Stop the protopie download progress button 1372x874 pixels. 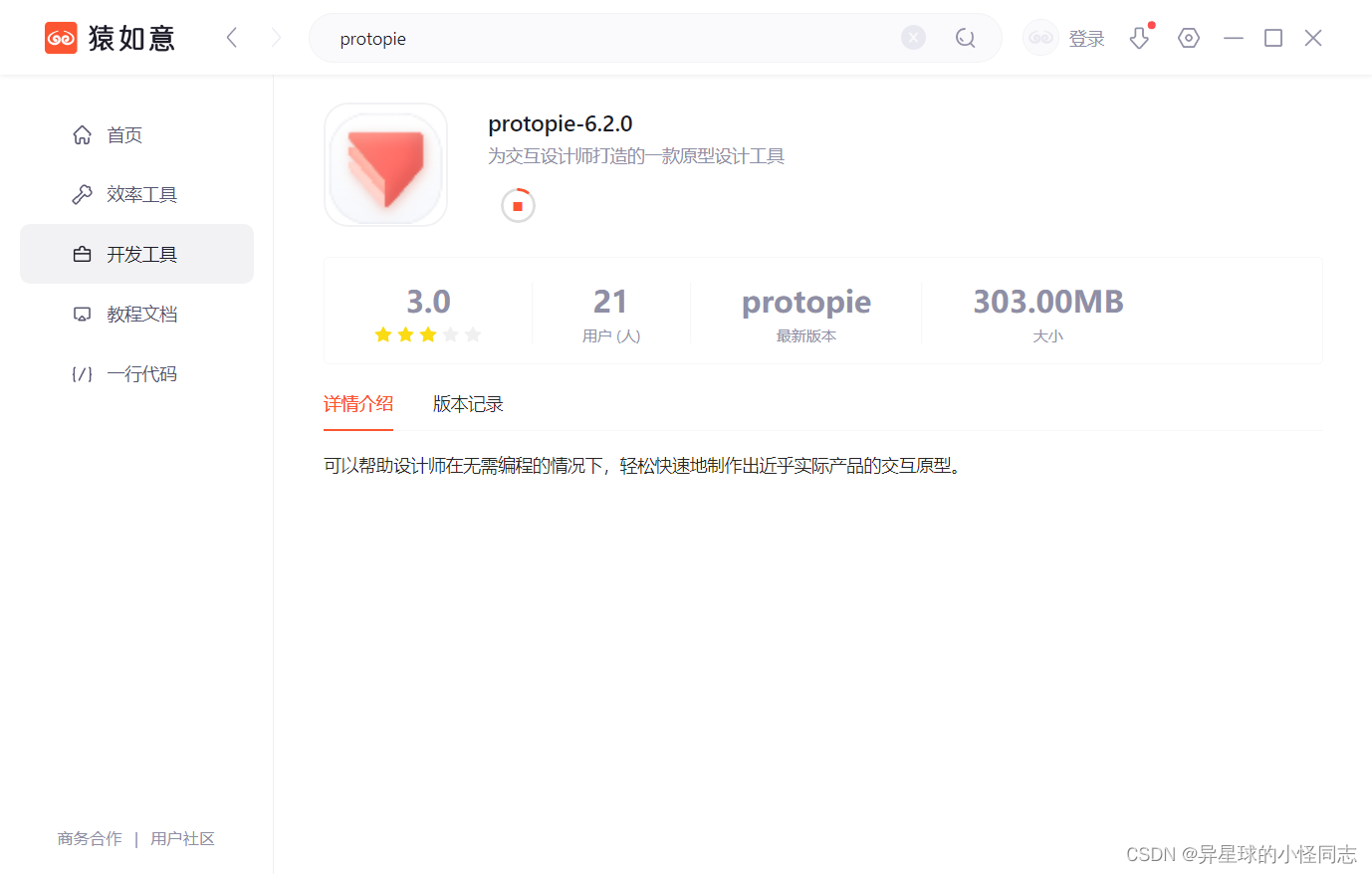coord(518,205)
